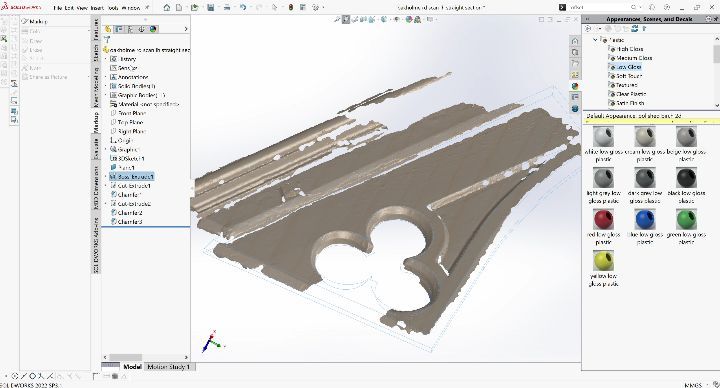Expand the History node in feature tree
720x388 pixels.
coord(106,59)
